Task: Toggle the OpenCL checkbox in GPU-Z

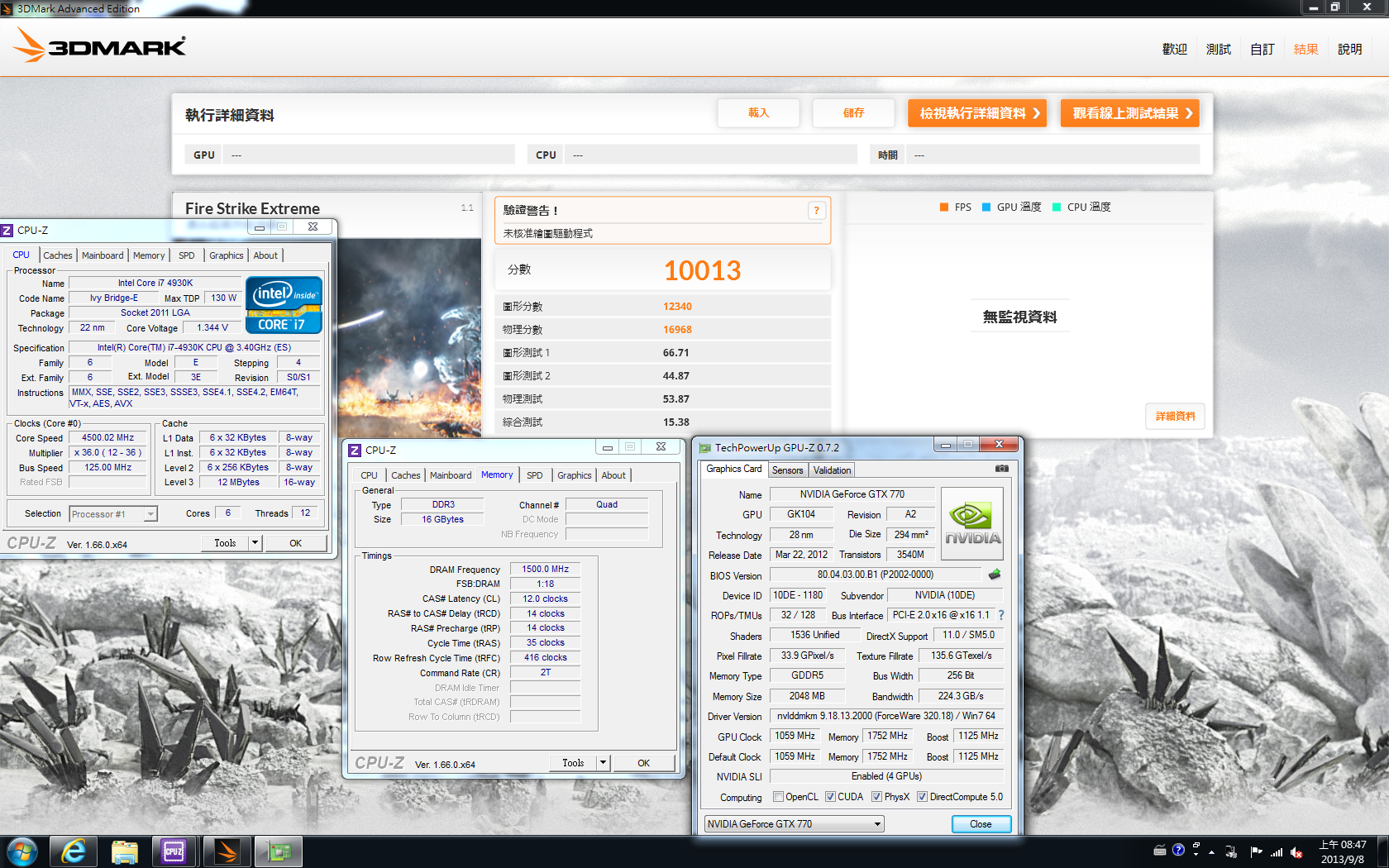Action: (x=778, y=797)
